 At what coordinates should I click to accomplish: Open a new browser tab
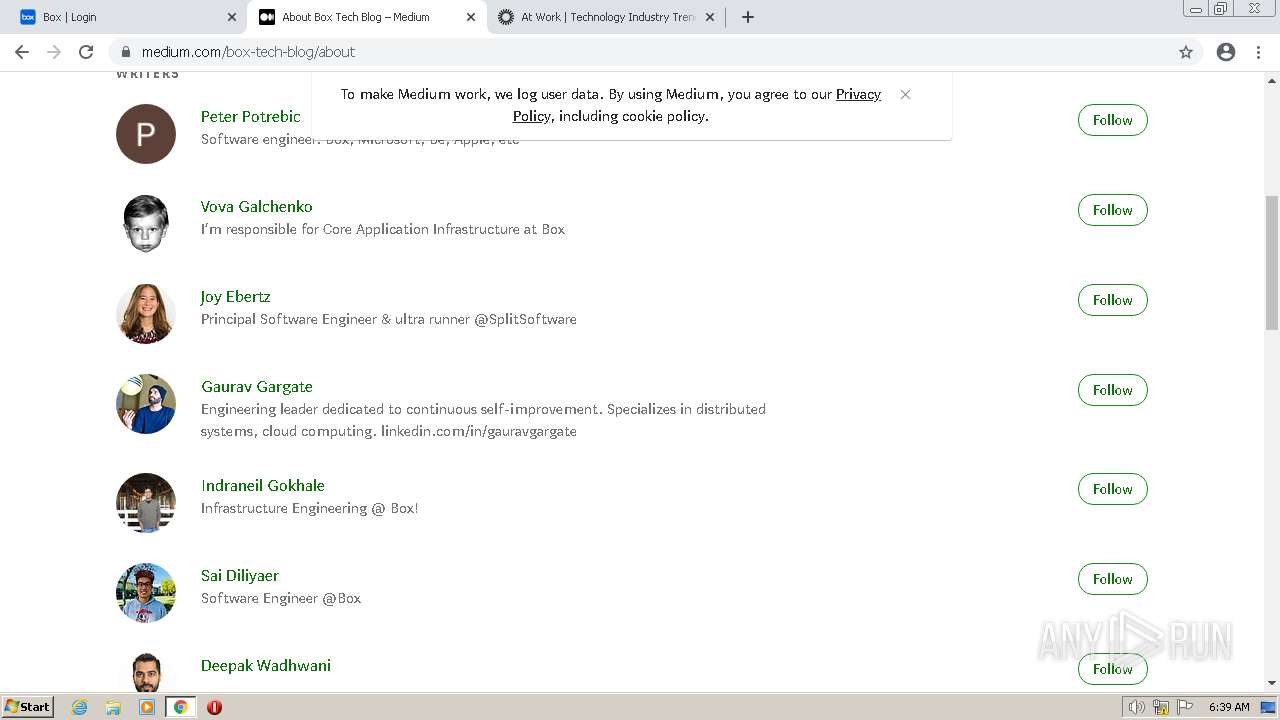pyautogui.click(x=748, y=17)
